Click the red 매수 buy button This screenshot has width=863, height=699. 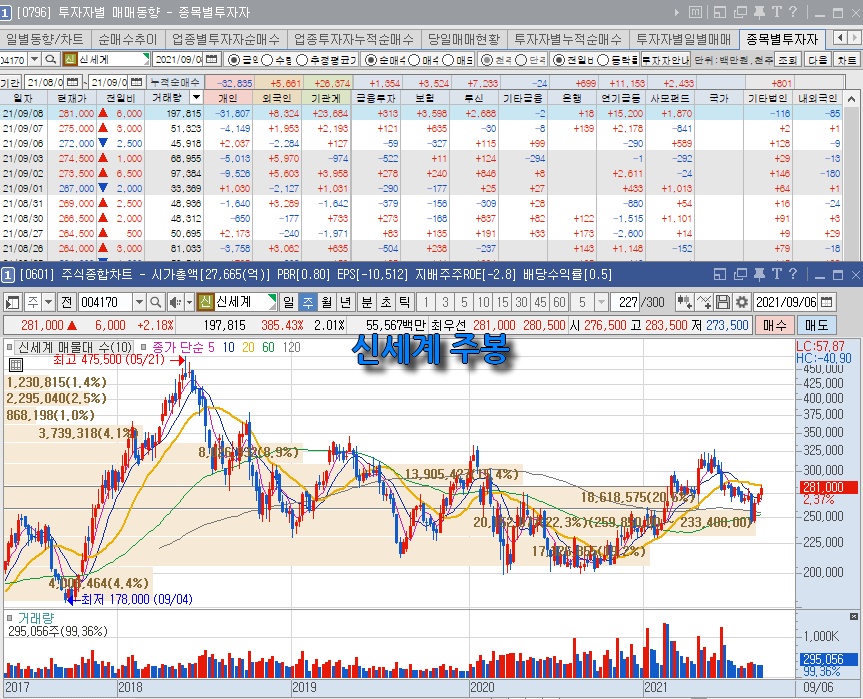[774, 325]
